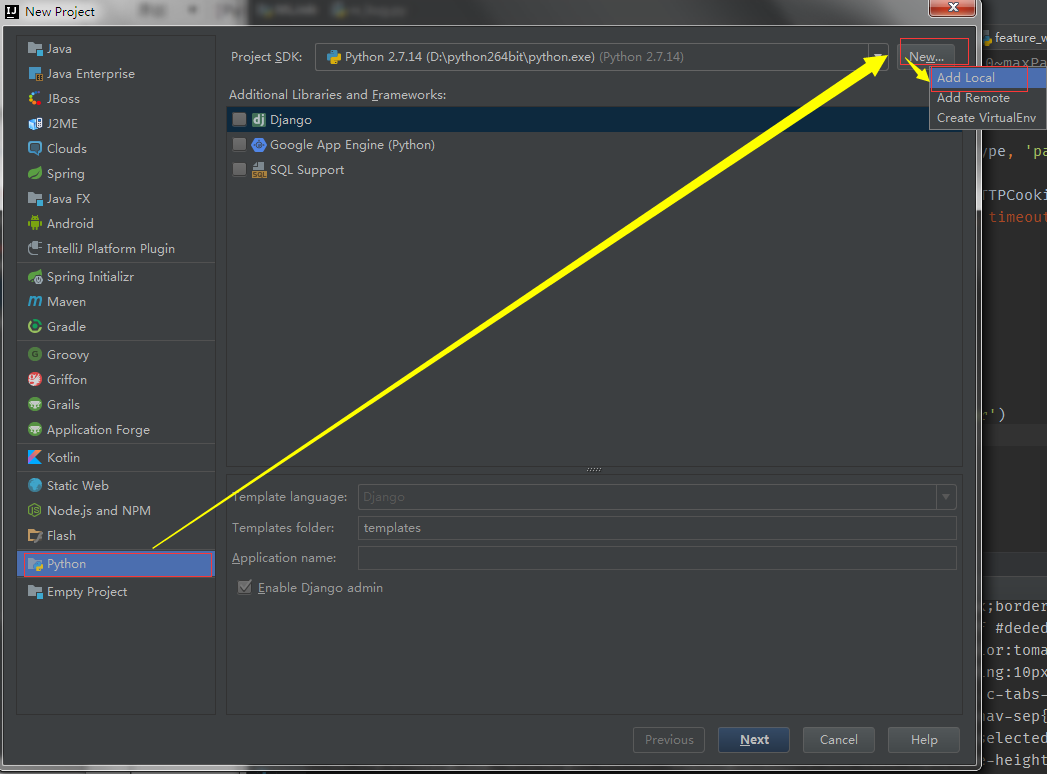Click the Static Web globe icon
This screenshot has width=1047, height=774.
(35, 486)
